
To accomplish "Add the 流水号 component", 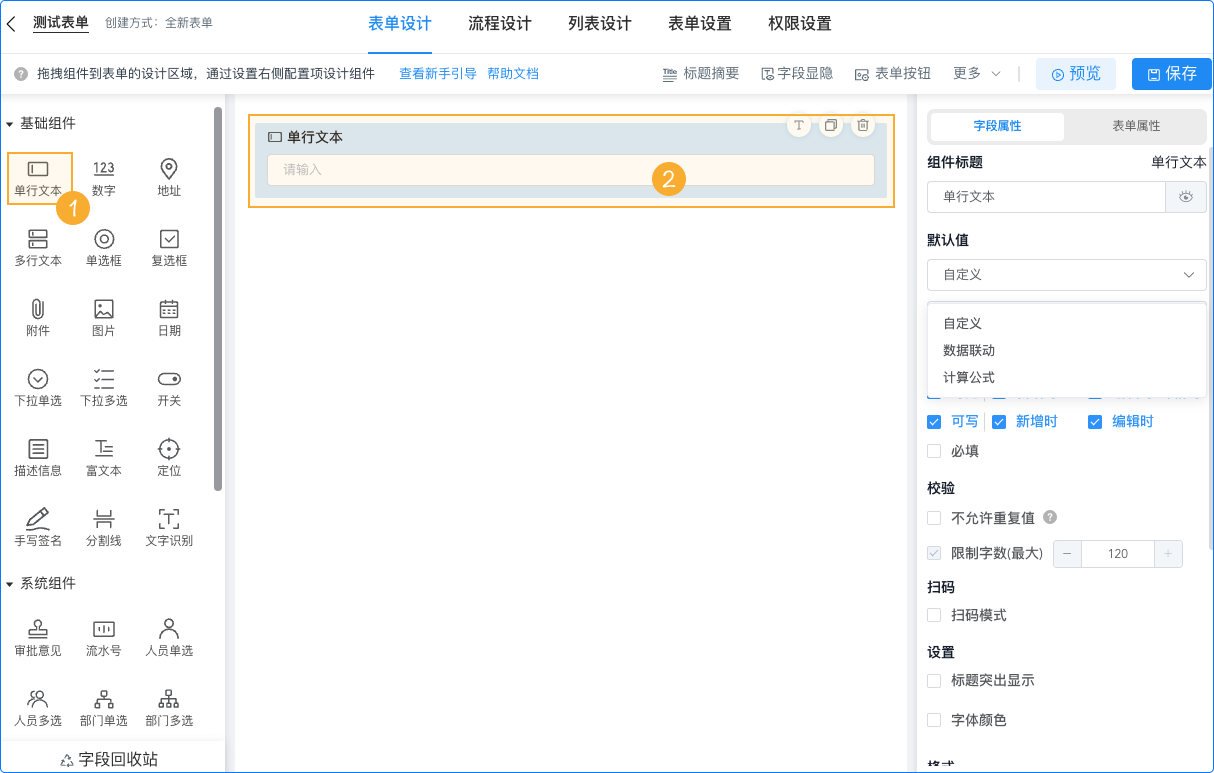I will (104, 637).
